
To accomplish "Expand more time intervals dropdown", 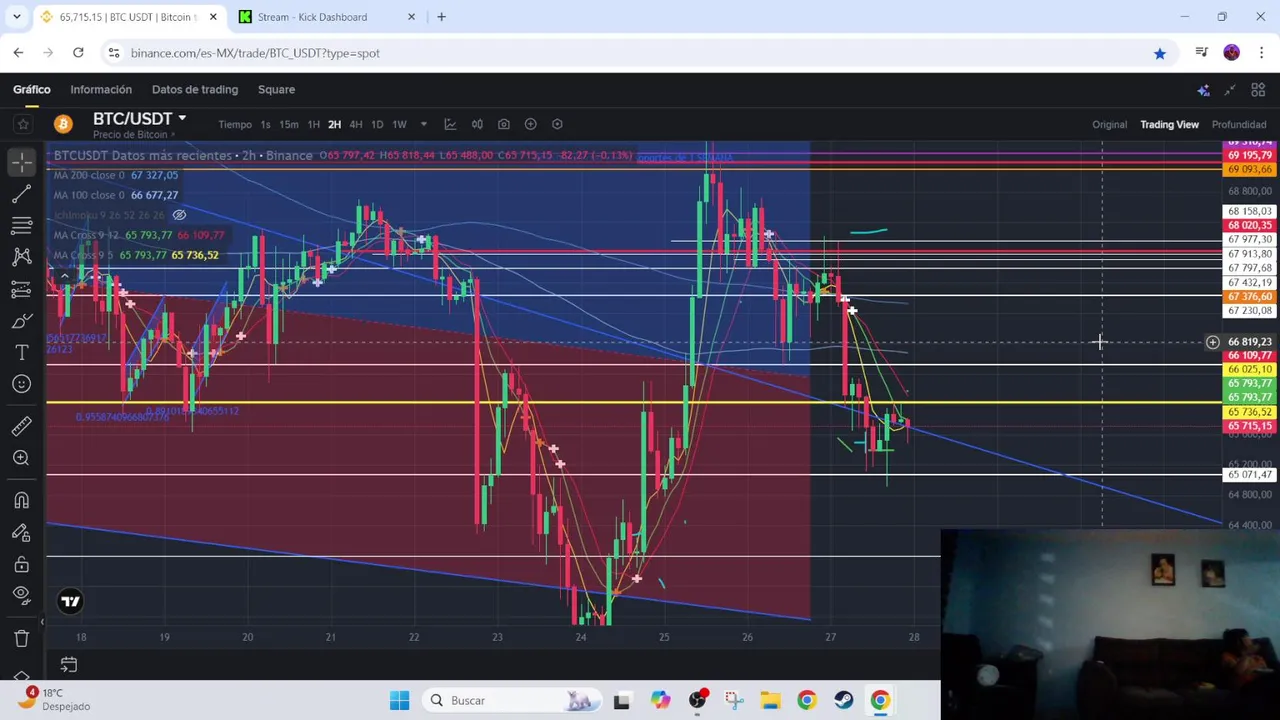I will [424, 124].
